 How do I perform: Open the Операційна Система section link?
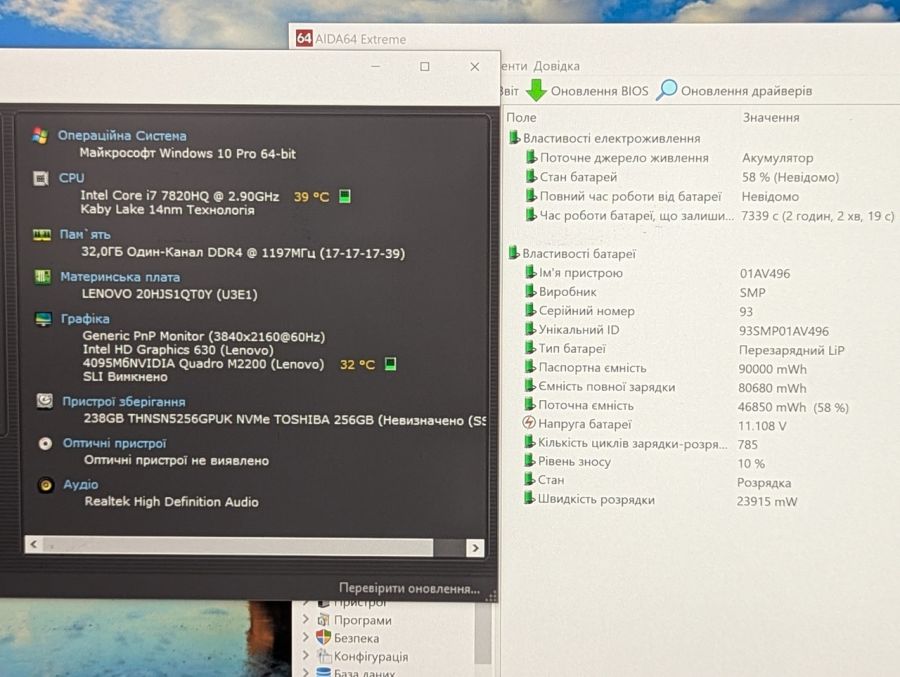click(x=122, y=136)
